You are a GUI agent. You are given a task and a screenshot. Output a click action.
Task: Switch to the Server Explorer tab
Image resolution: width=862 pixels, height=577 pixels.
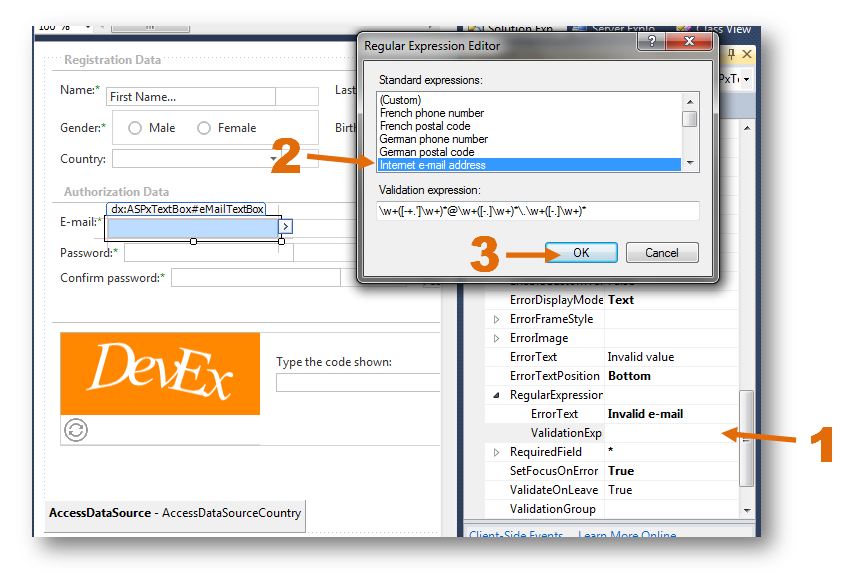click(615, 29)
